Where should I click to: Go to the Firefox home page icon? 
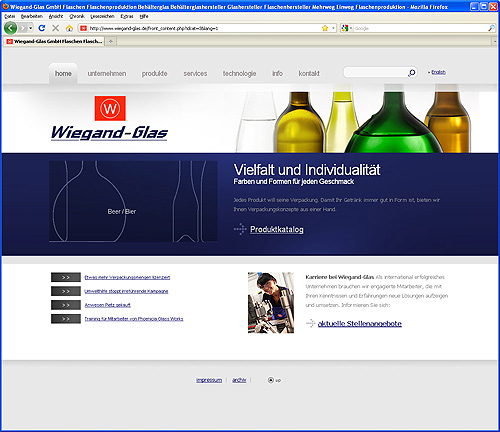click(69, 28)
